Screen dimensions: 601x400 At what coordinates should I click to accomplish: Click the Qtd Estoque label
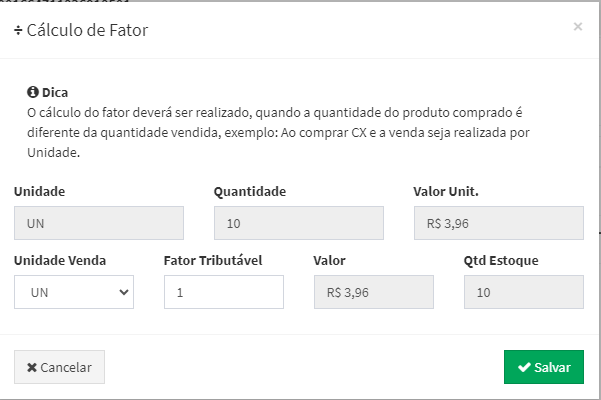pos(501,261)
